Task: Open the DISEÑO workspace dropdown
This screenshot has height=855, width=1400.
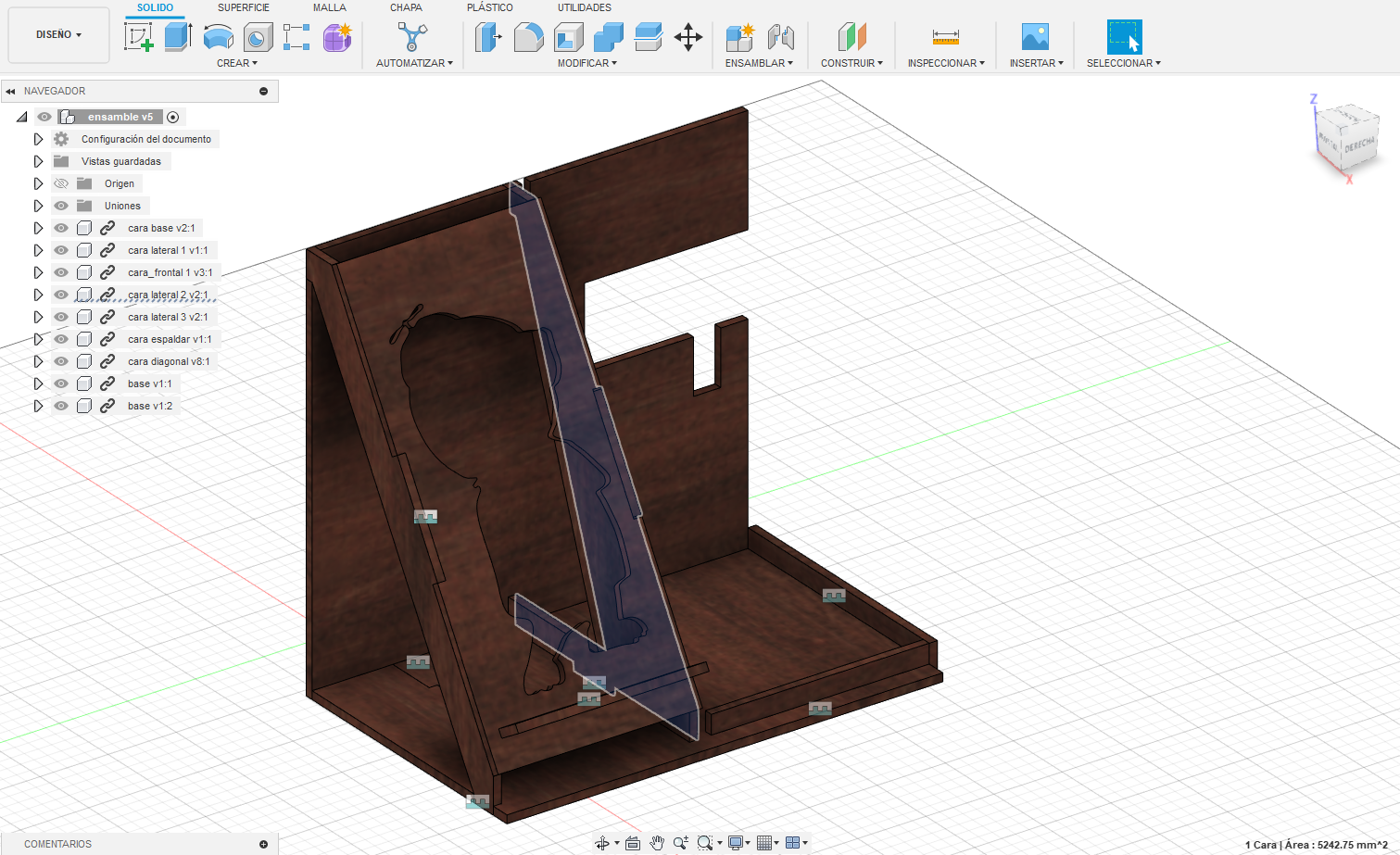Action: tap(58, 34)
